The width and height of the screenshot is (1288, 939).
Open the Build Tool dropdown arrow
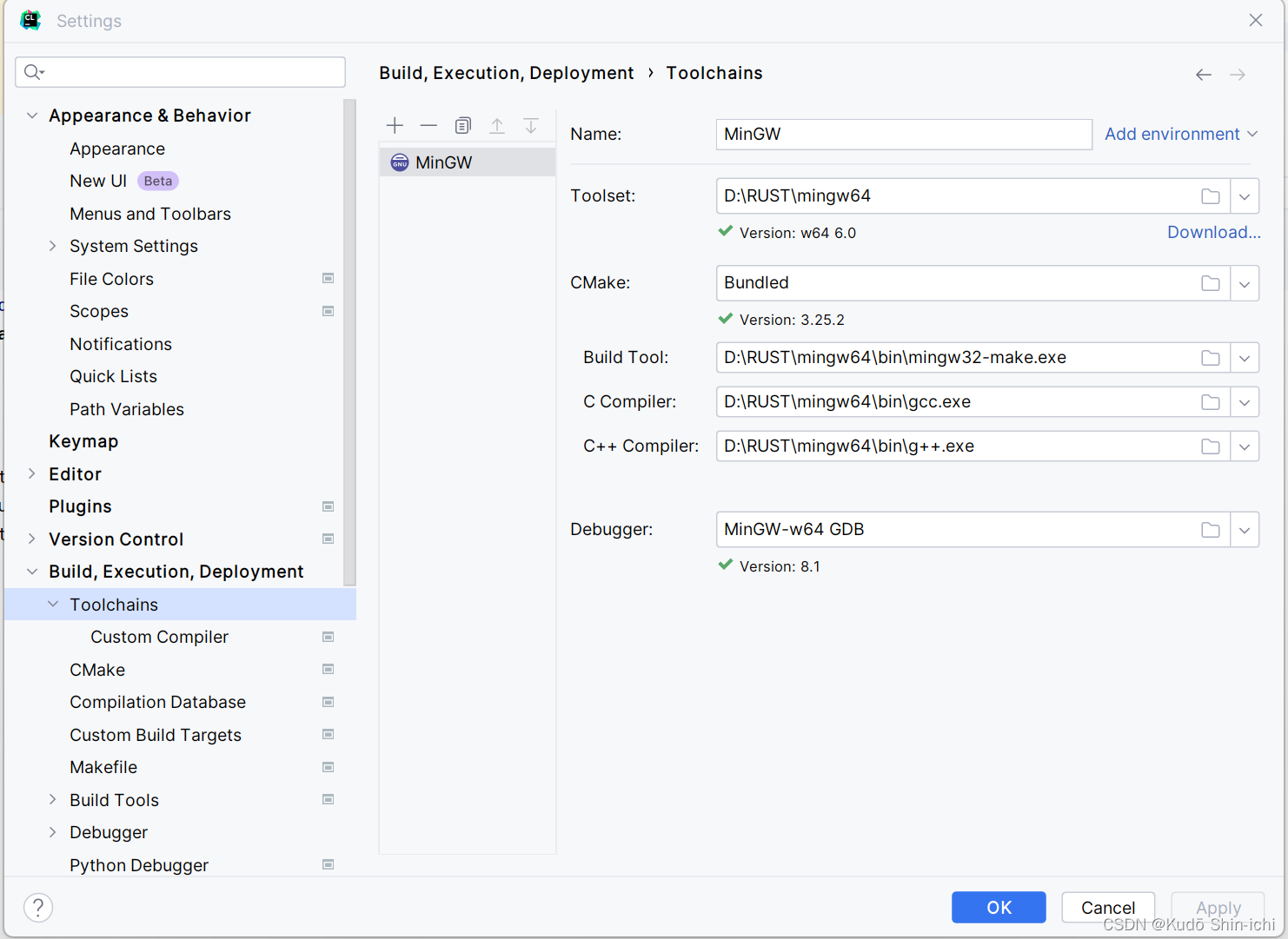(1245, 358)
